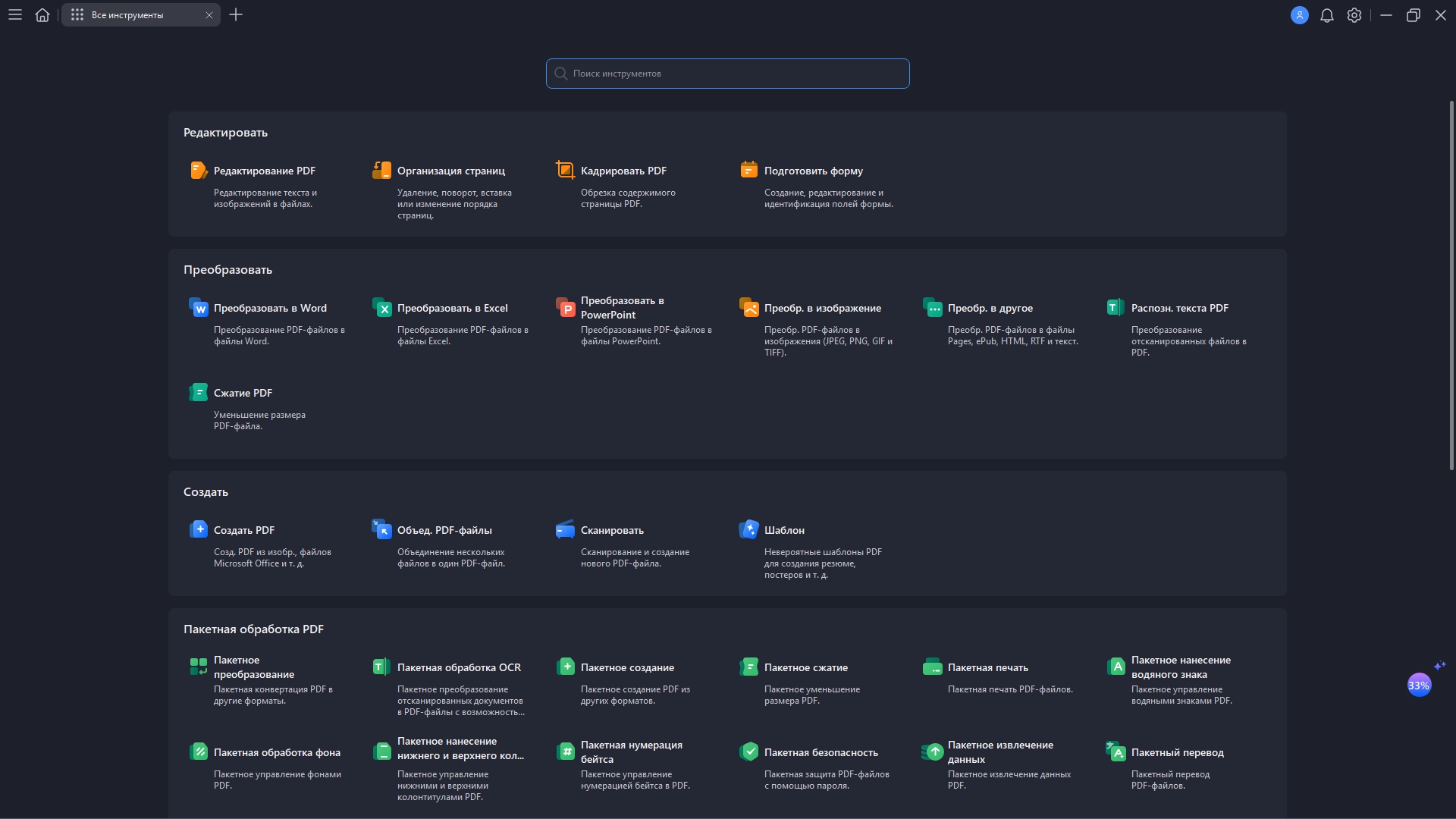This screenshot has height=819, width=1456.
Task: Click the tool search field
Action: coord(728,74)
